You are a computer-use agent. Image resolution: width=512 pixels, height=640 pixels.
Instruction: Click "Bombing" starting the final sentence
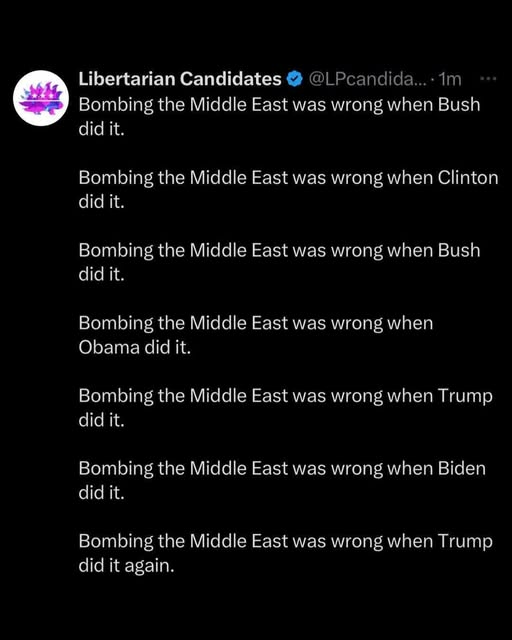[116, 542]
